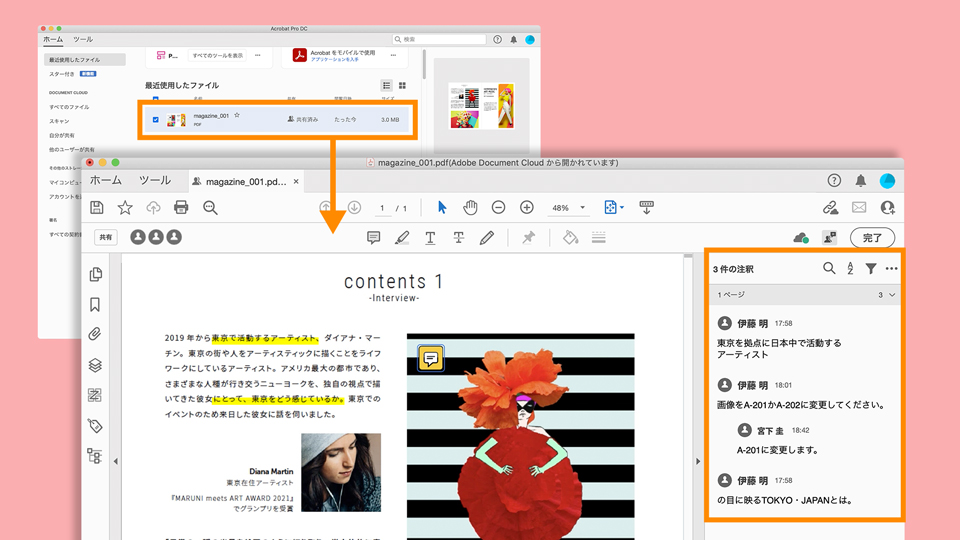Select the highlight text marker tool
The height and width of the screenshot is (540, 960).
[x=402, y=238]
